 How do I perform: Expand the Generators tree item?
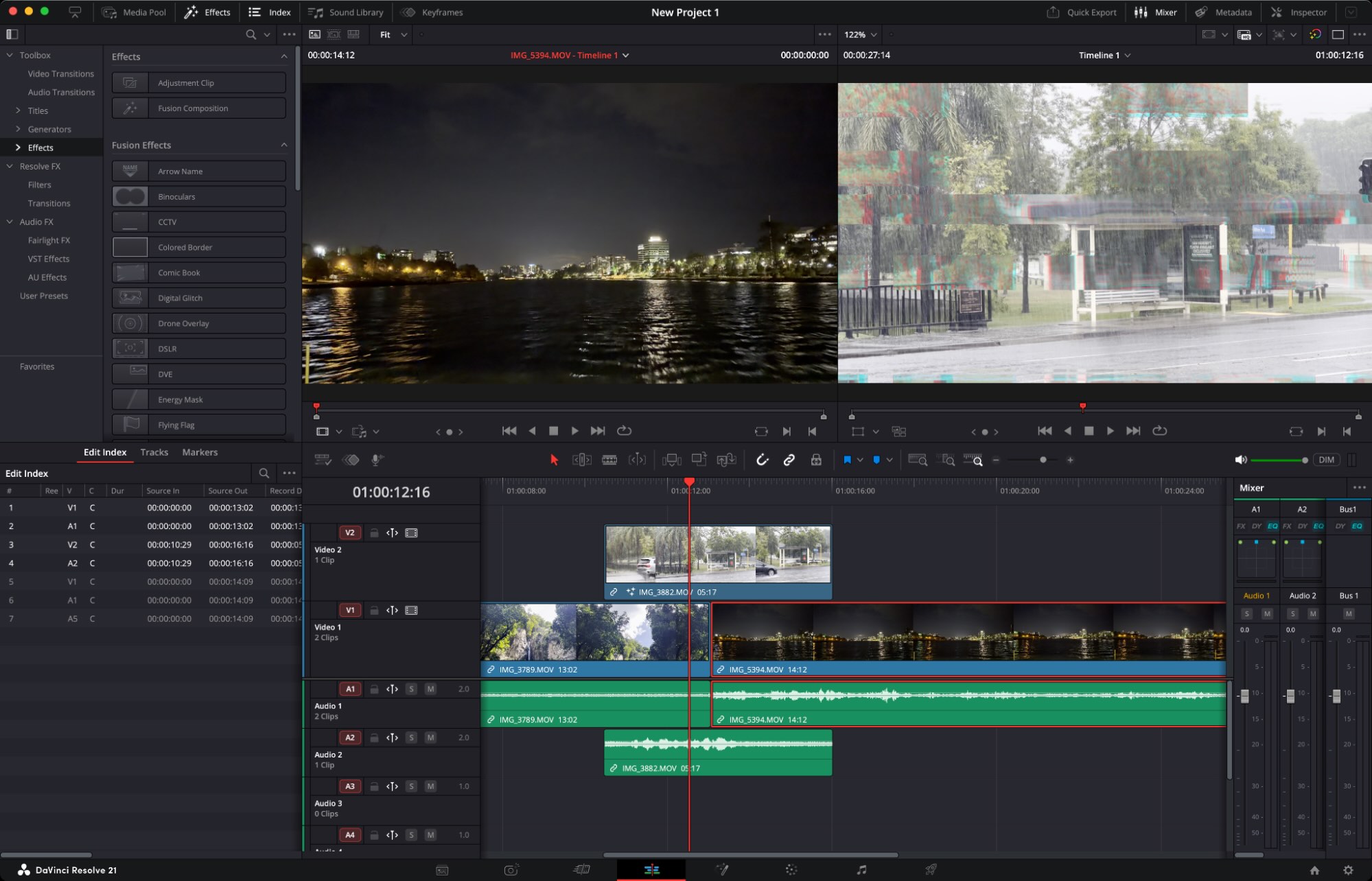coord(19,129)
